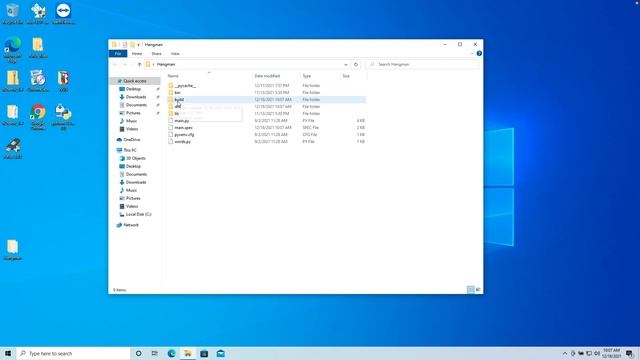The width and height of the screenshot is (640, 360).
Task: Open the address bar history dropdown
Action: pos(346,64)
